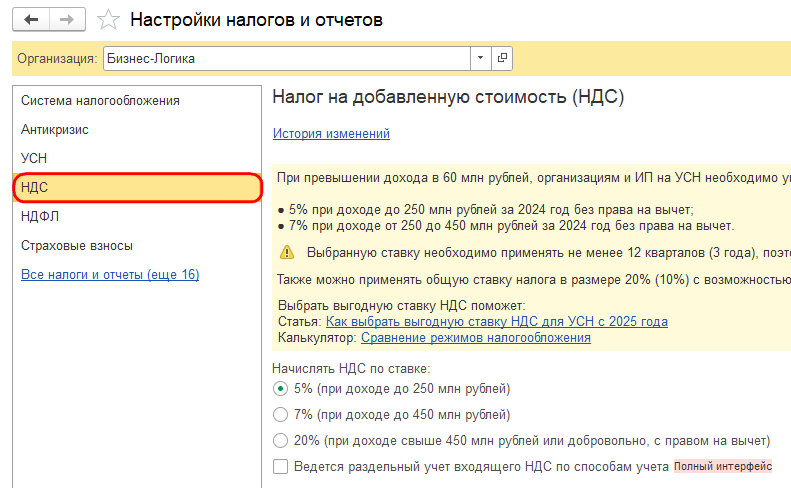This screenshot has width=791, height=488.
Task: Go back with the left arrow button
Action: click(31, 20)
